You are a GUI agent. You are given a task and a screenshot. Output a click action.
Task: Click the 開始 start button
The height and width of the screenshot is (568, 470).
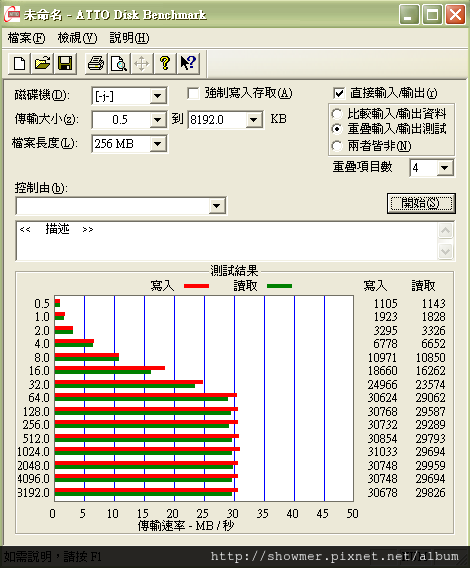(x=421, y=203)
